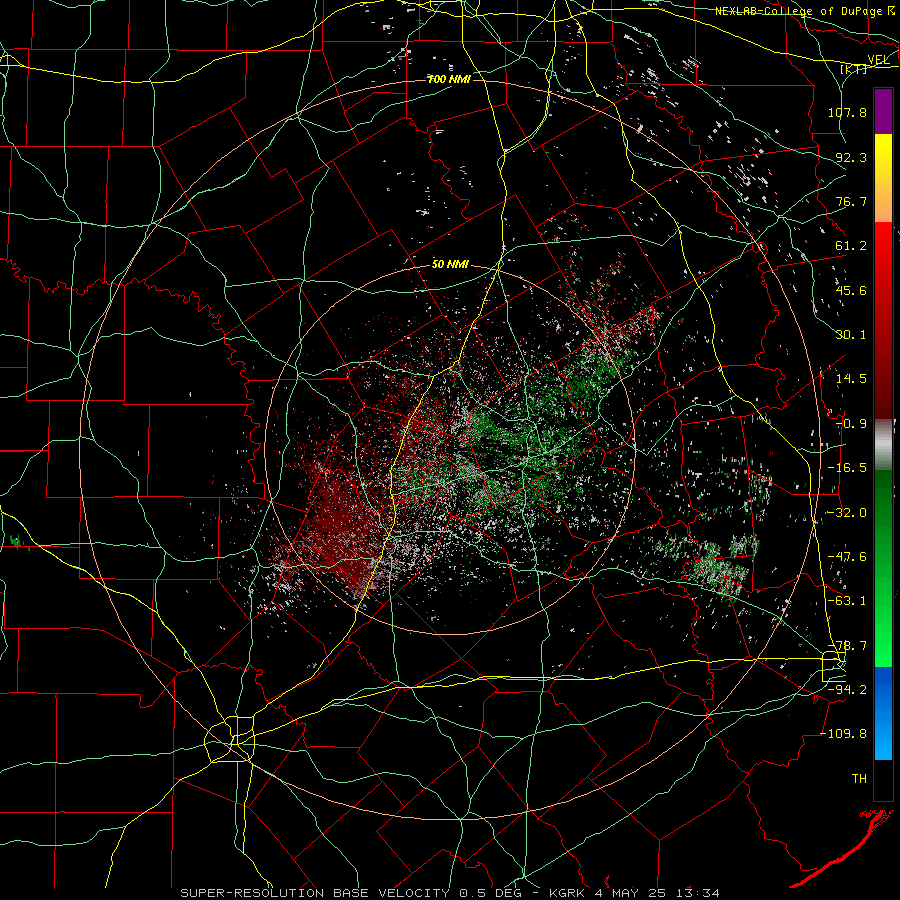
Task: Click the -32.0 legend value
Action: 847,513
